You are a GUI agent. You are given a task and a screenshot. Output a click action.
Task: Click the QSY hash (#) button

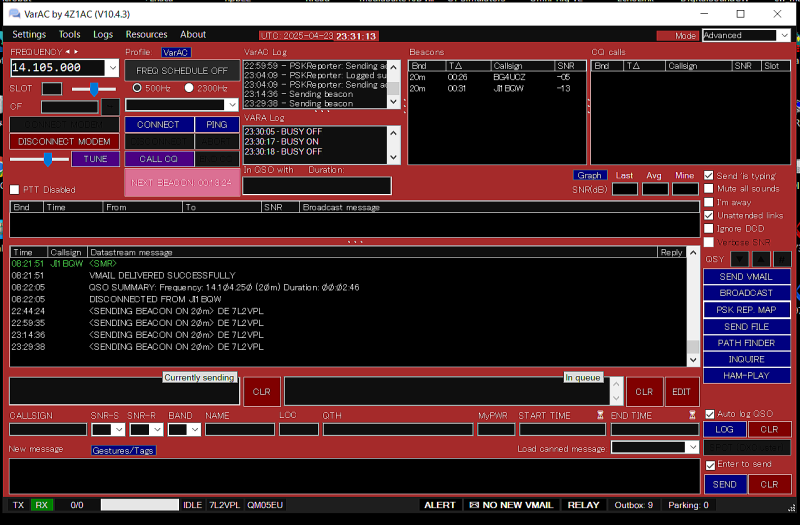point(782,259)
